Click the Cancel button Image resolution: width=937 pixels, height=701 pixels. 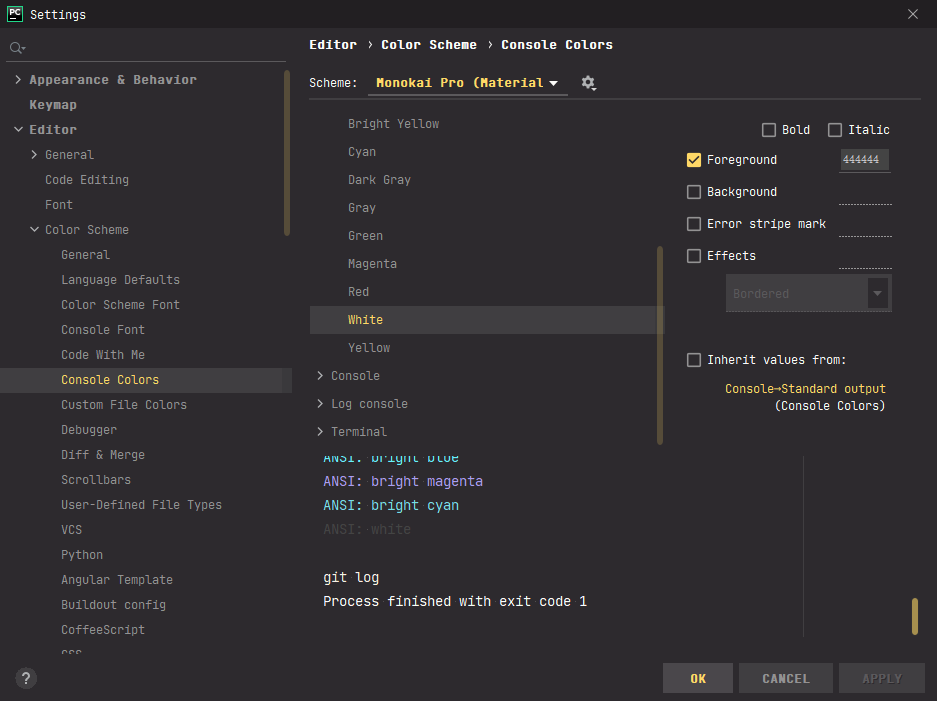pyautogui.click(x=786, y=678)
